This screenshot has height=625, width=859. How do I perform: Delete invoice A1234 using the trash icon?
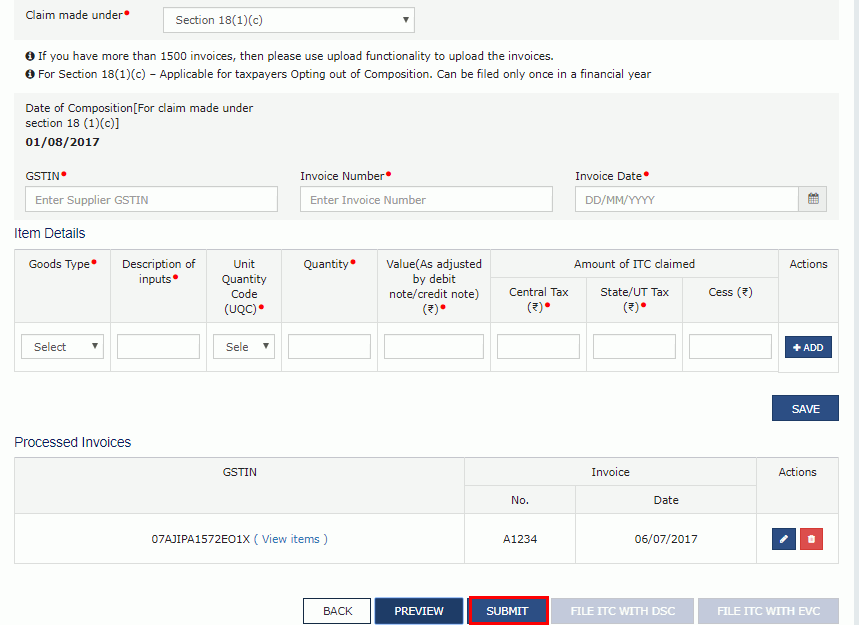811,538
